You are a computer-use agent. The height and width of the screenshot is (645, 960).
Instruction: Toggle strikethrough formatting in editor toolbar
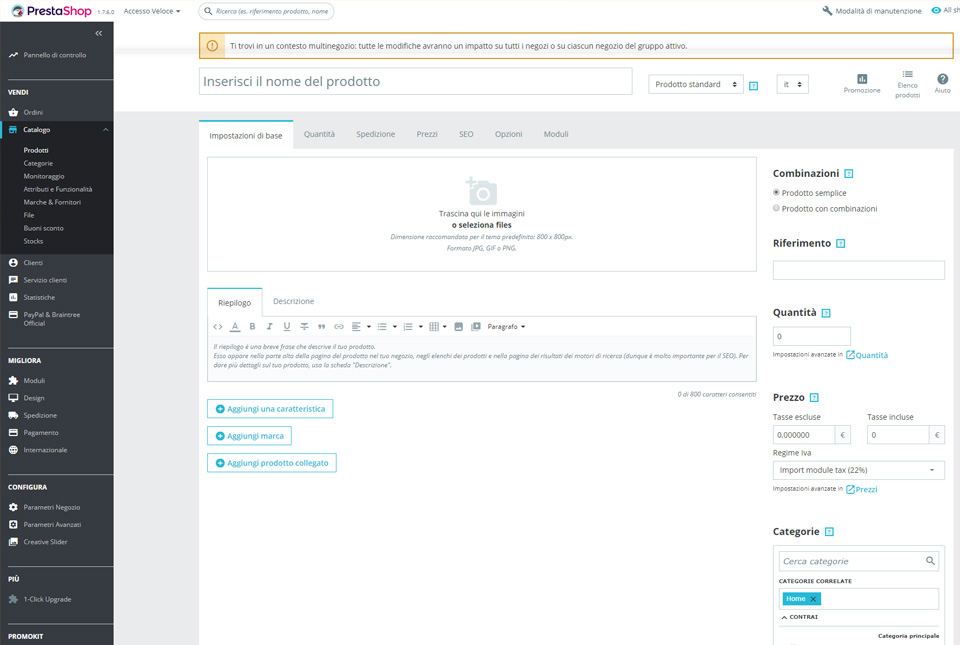coord(304,327)
